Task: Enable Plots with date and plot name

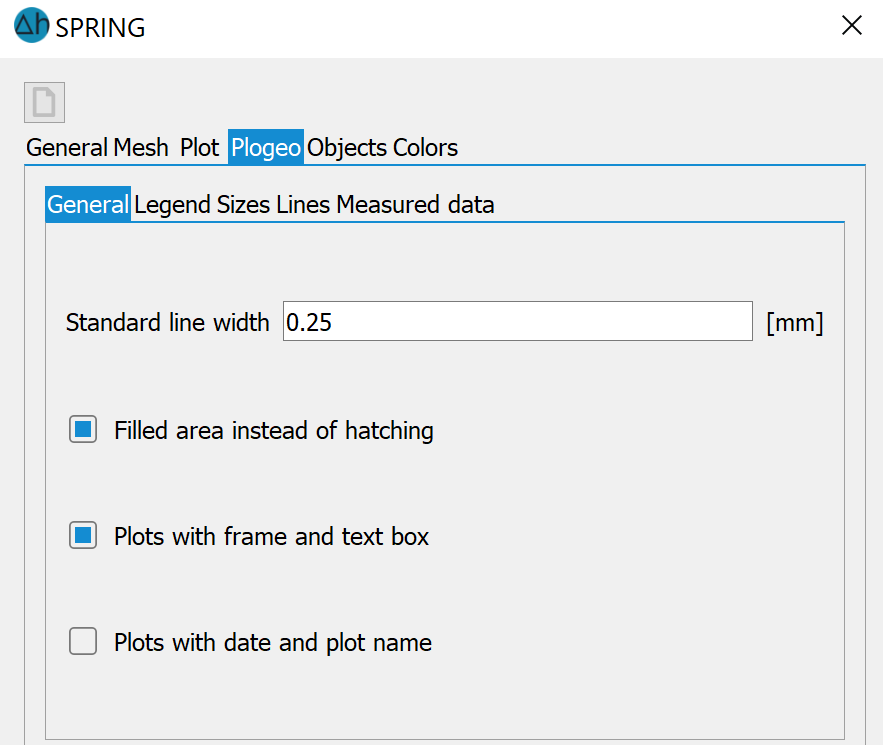Action: click(83, 641)
